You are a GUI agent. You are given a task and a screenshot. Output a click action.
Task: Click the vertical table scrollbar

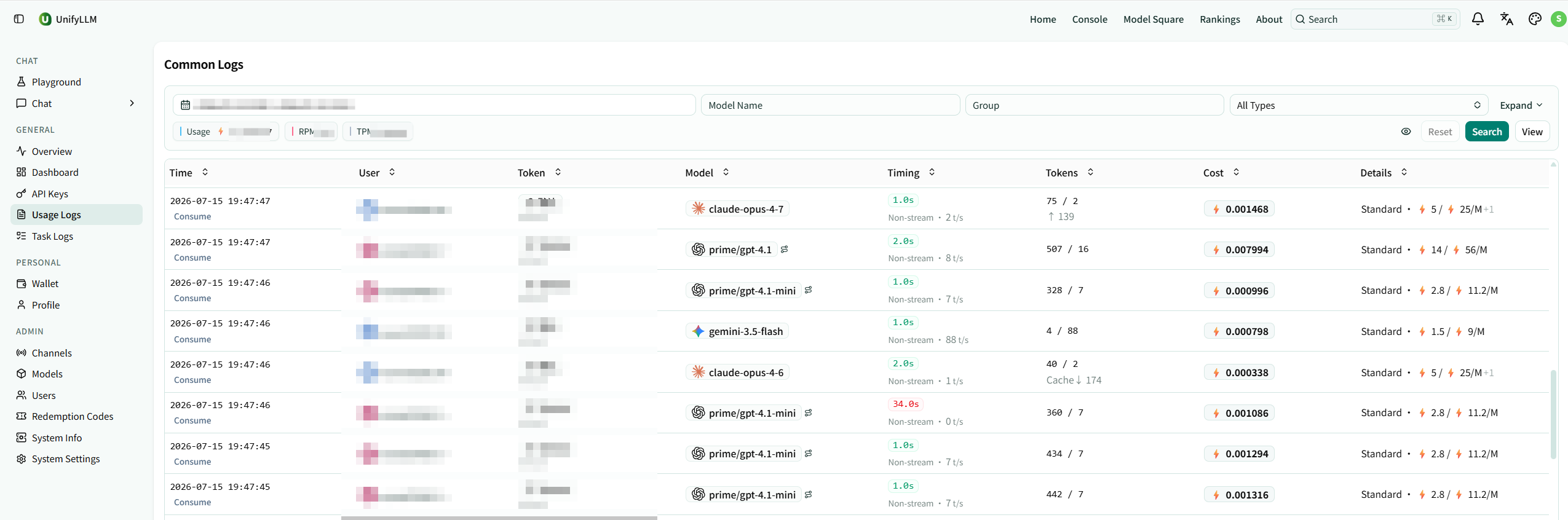tap(1553, 414)
